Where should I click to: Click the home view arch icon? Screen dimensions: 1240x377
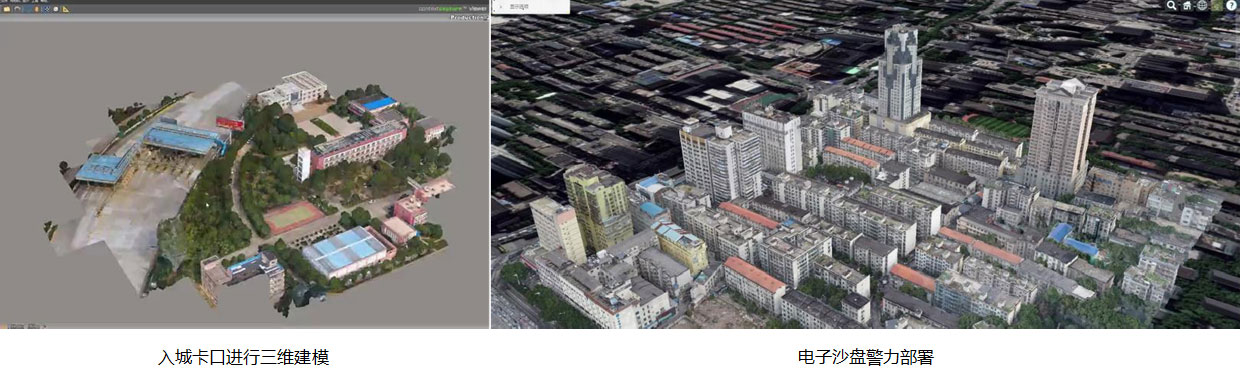tap(17, 9)
